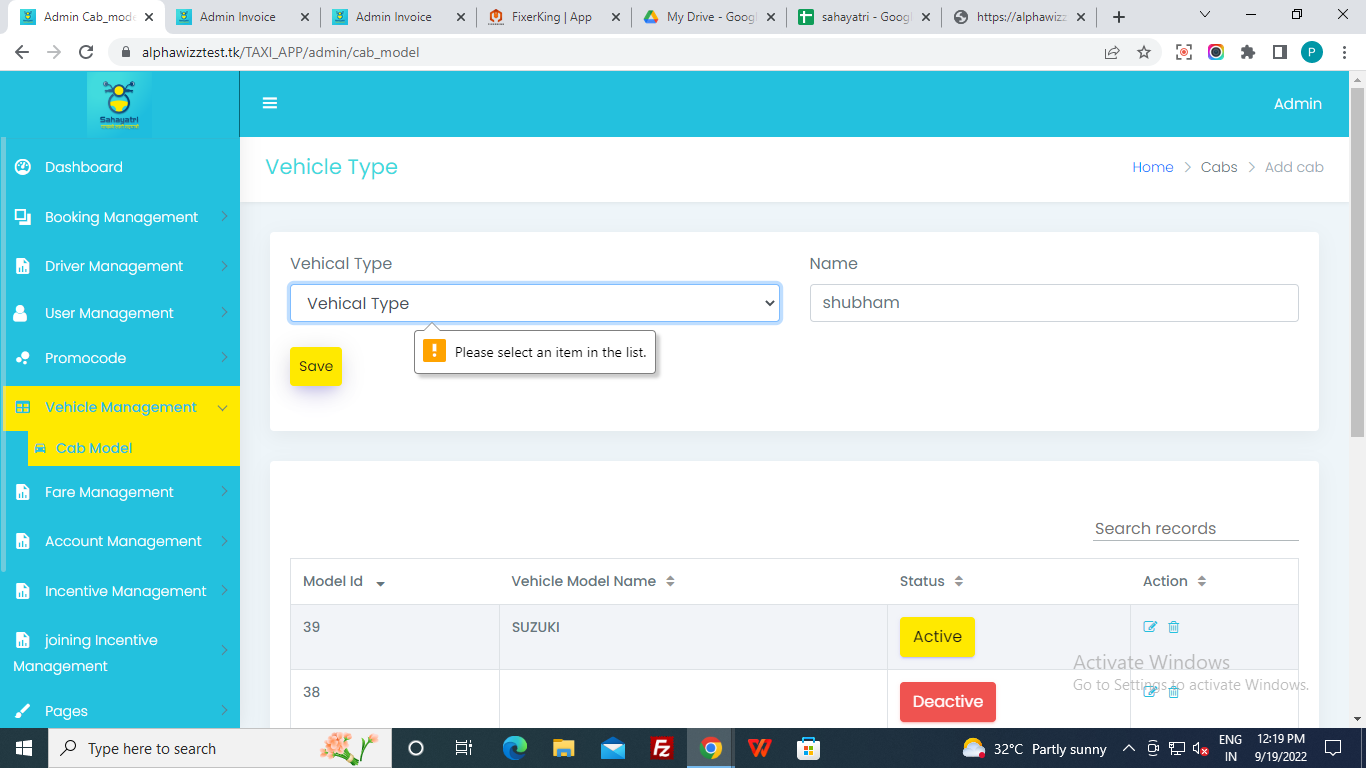The height and width of the screenshot is (768, 1366).
Task: Click the Home breadcrumb link
Action: tap(1153, 167)
